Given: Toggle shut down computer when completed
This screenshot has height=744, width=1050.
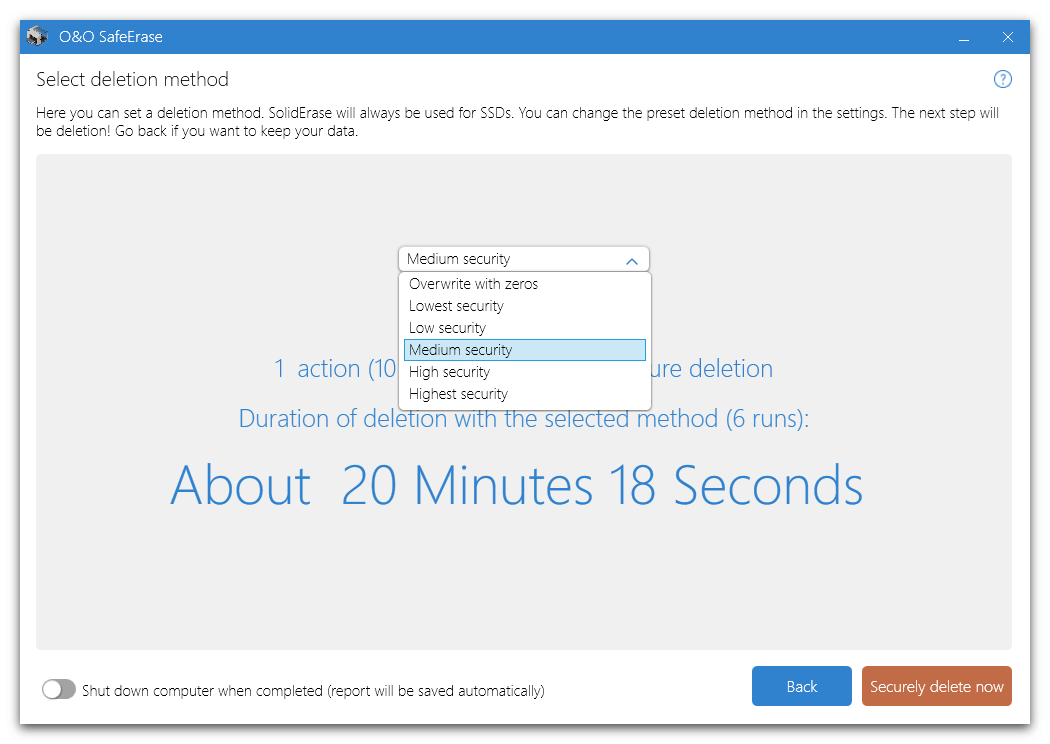Looking at the screenshot, I should [x=59, y=689].
